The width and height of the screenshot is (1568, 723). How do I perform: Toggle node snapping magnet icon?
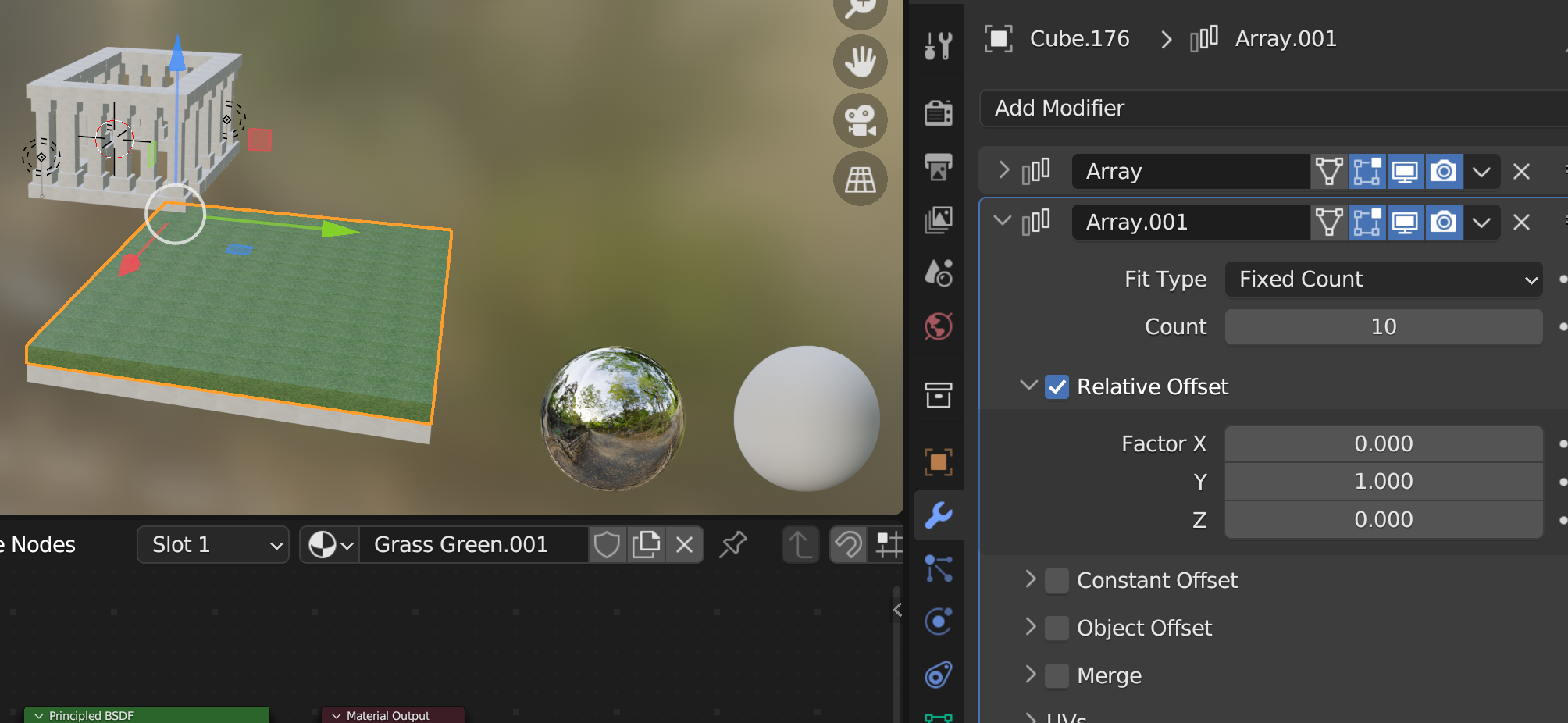coord(848,544)
